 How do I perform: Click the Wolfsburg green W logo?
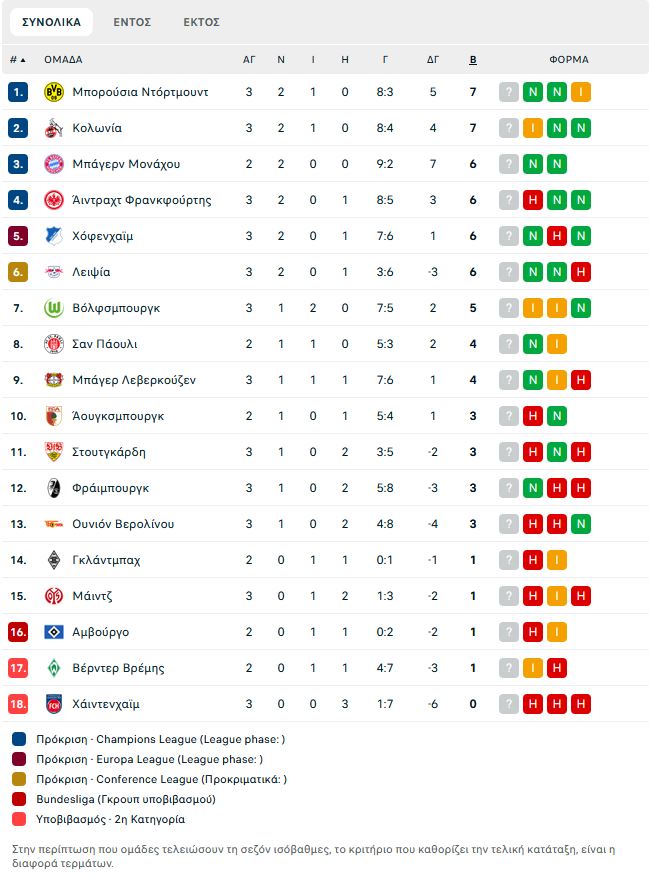(x=54, y=308)
